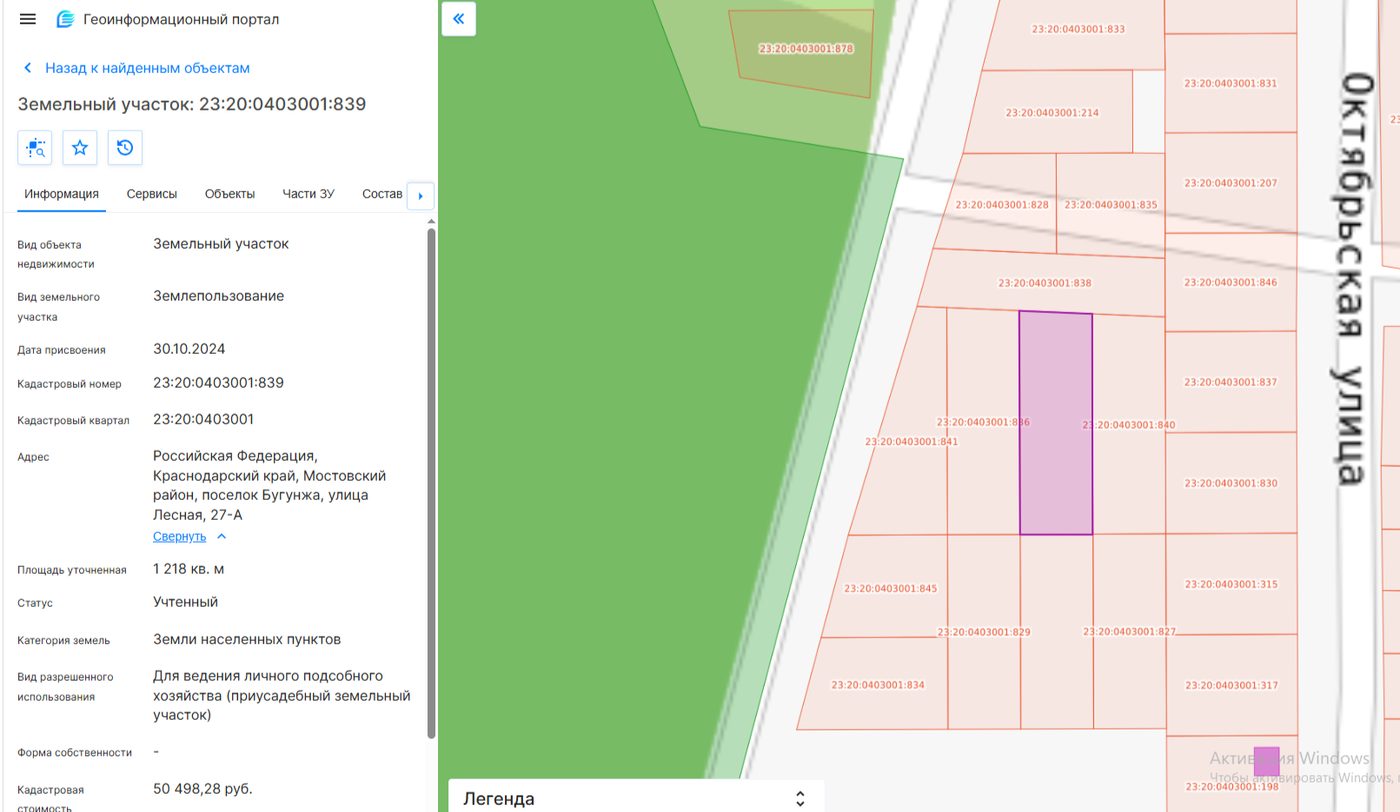Open the hamburger main menu
The height and width of the screenshot is (812, 1400).
point(28,19)
